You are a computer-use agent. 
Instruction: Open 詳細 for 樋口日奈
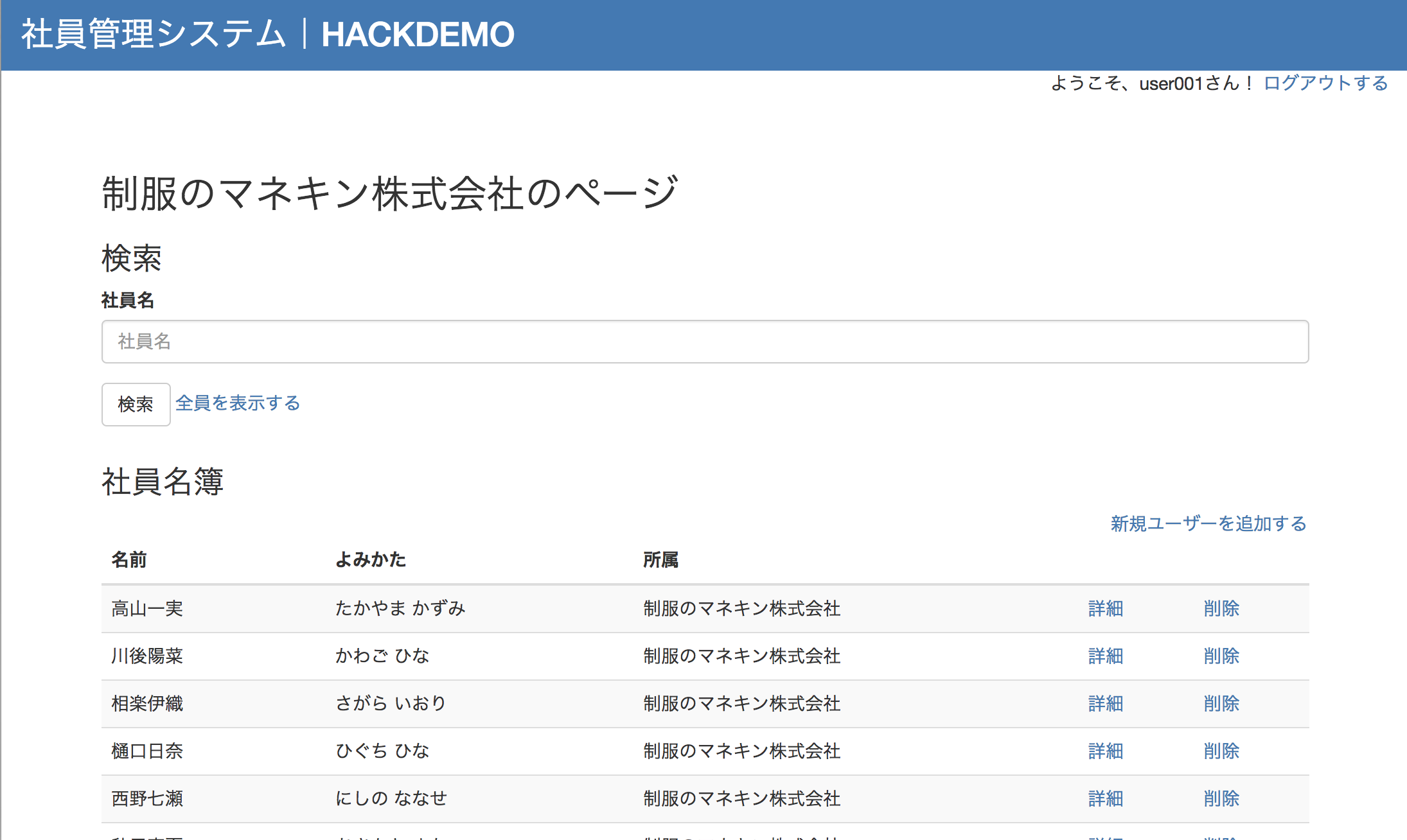pyautogui.click(x=1106, y=751)
